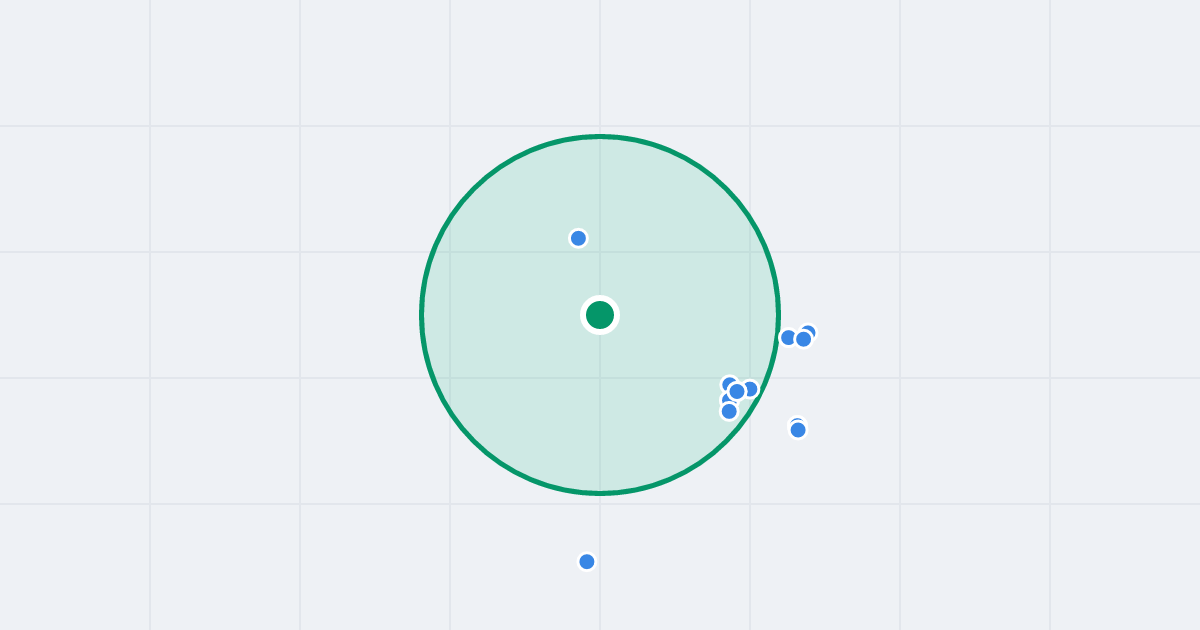Select the partly hidden rear dot of the right-side trio
The height and width of the screenshot is (630, 1200).
click(x=810, y=330)
